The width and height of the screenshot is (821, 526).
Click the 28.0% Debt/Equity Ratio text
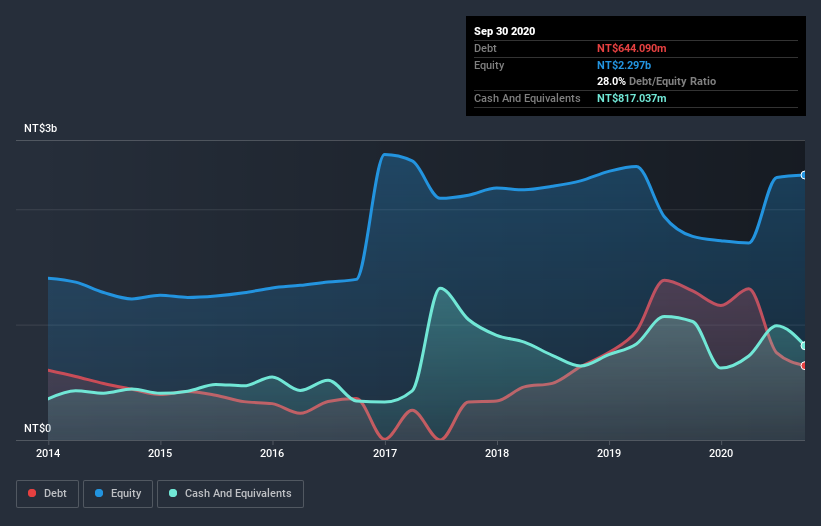tap(657, 82)
